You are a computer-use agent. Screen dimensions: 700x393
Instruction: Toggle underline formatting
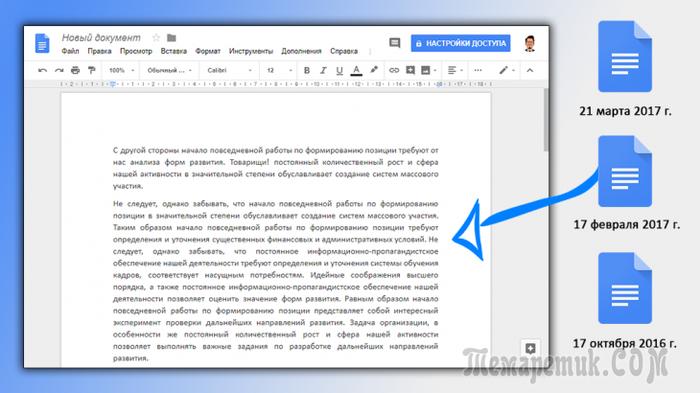pos(339,70)
